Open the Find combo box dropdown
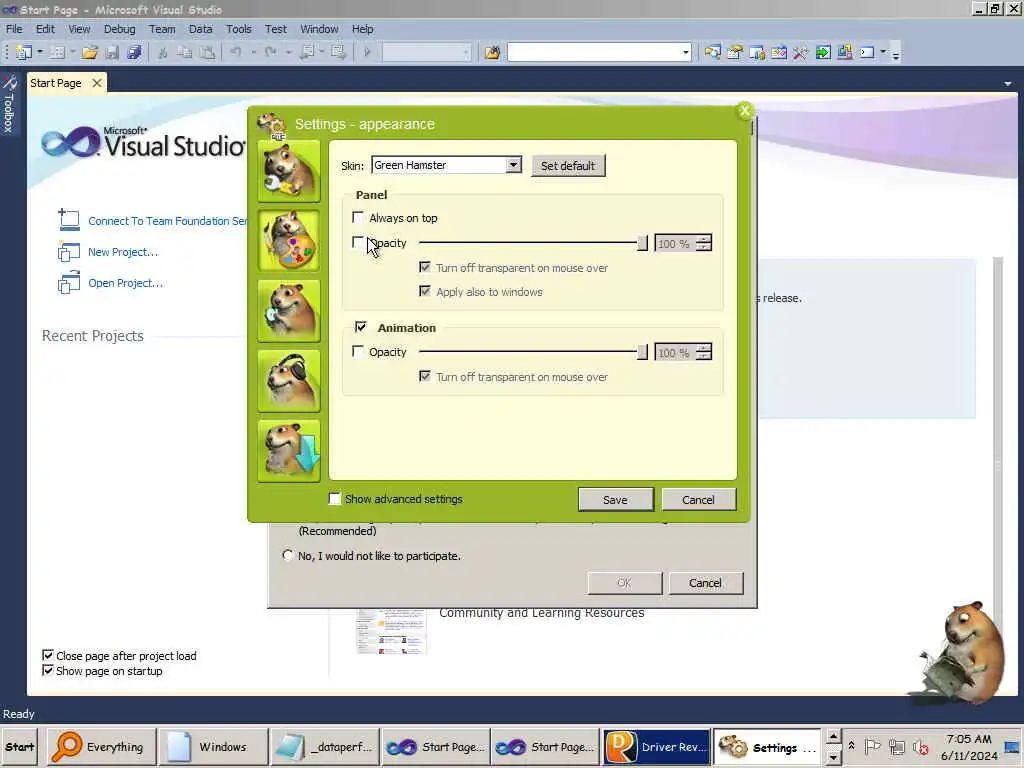 coord(685,52)
